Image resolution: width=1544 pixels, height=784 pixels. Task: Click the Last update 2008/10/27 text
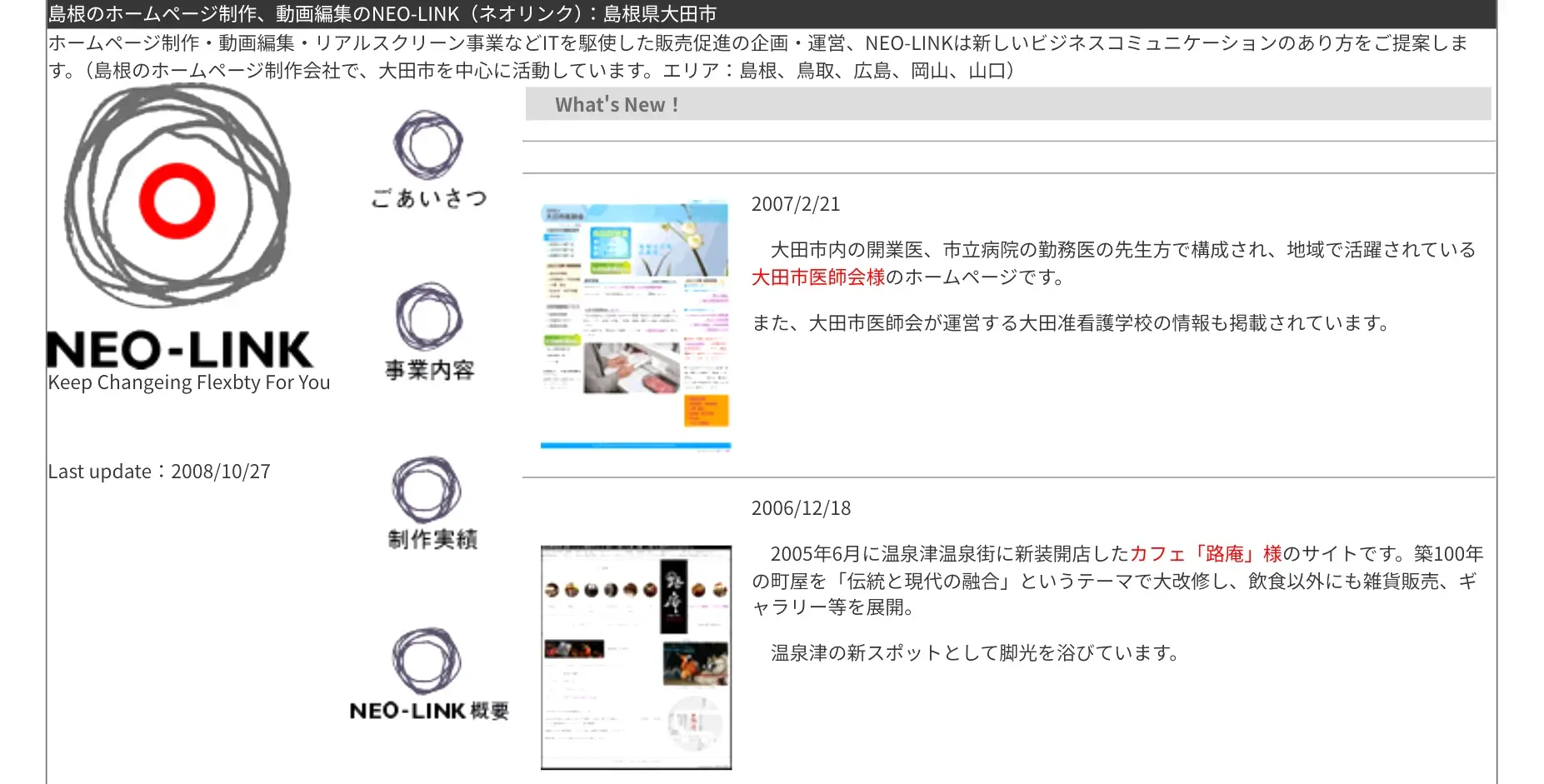[158, 471]
